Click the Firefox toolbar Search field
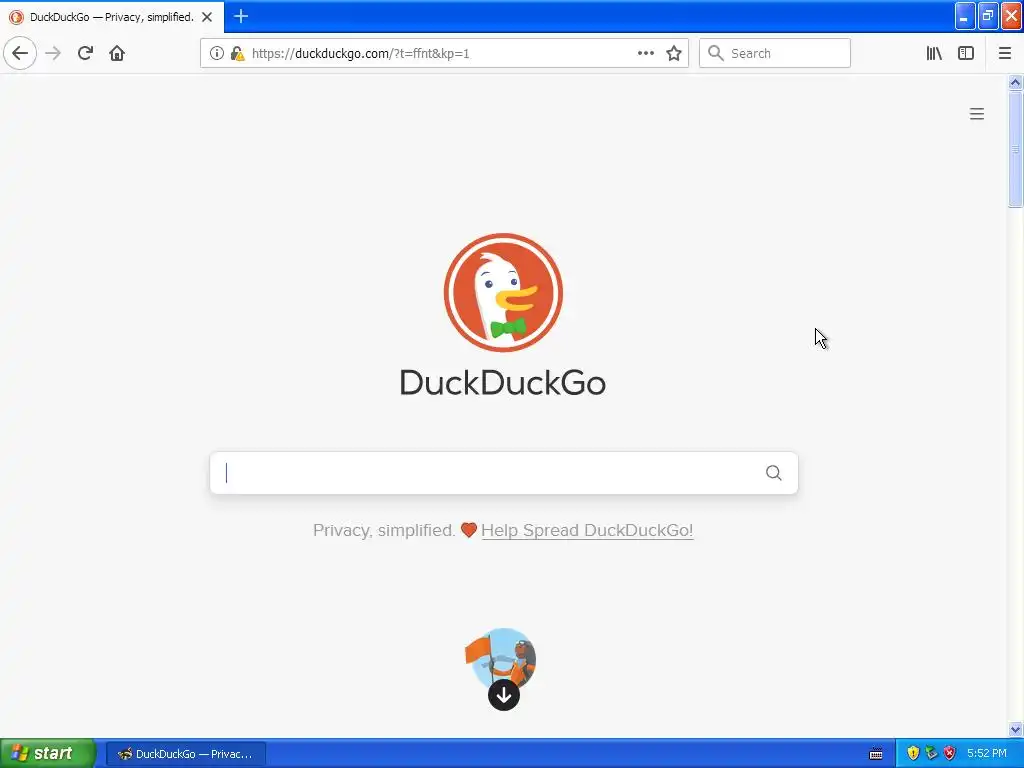 [775, 53]
